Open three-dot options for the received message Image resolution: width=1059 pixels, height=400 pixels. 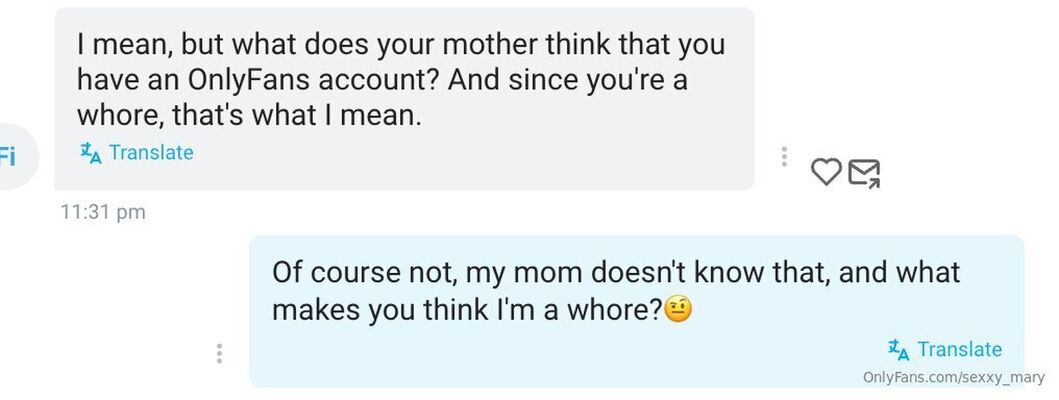pos(784,157)
